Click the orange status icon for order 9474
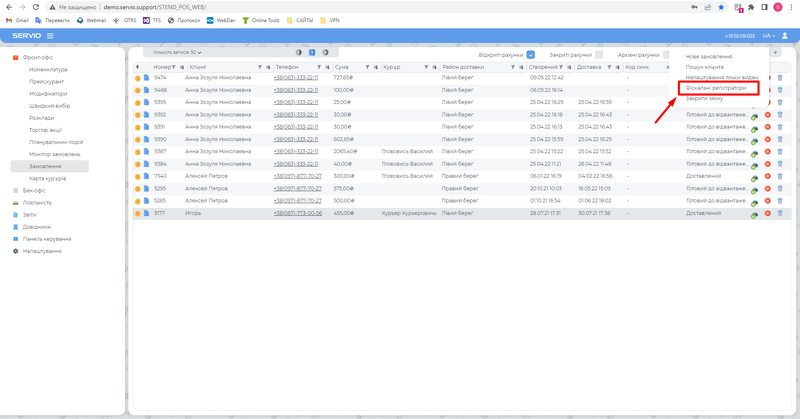 click(137, 77)
